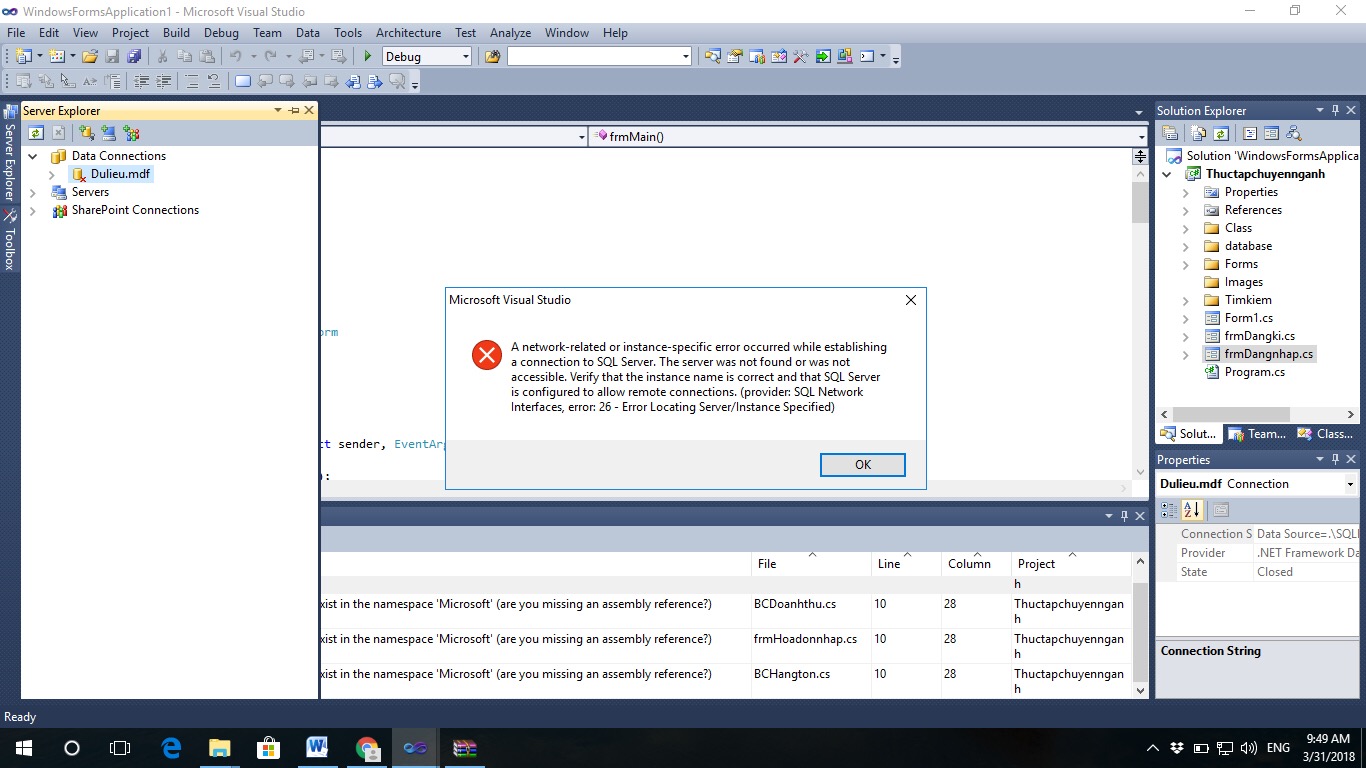The height and width of the screenshot is (768, 1366).
Task: Select the Images folder in Solution Explorer
Action: pyautogui.click(x=1243, y=282)
